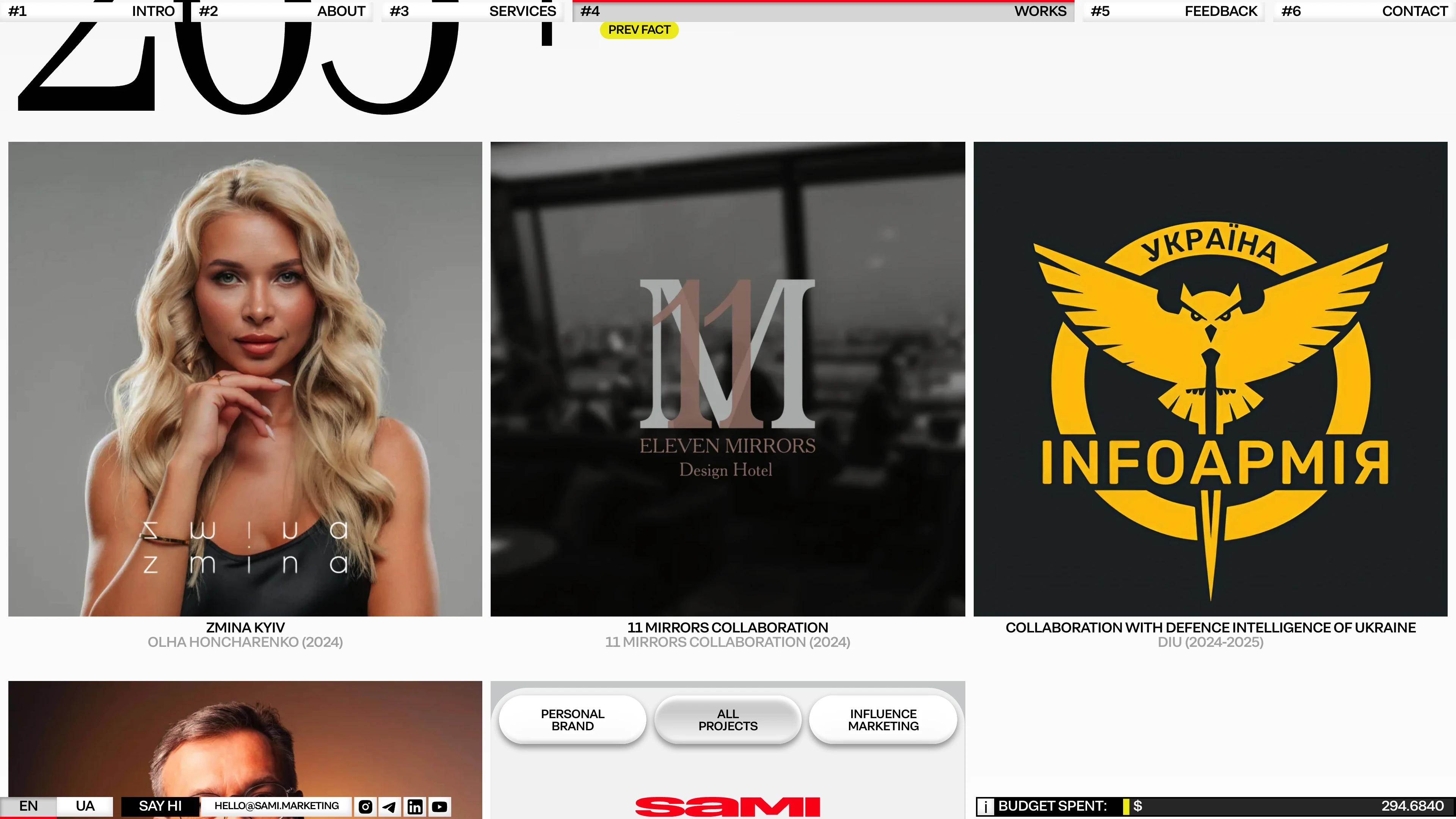The image size is (1456, 819).
Task: Open the YouTube channel icon
Action: (439, 806)
